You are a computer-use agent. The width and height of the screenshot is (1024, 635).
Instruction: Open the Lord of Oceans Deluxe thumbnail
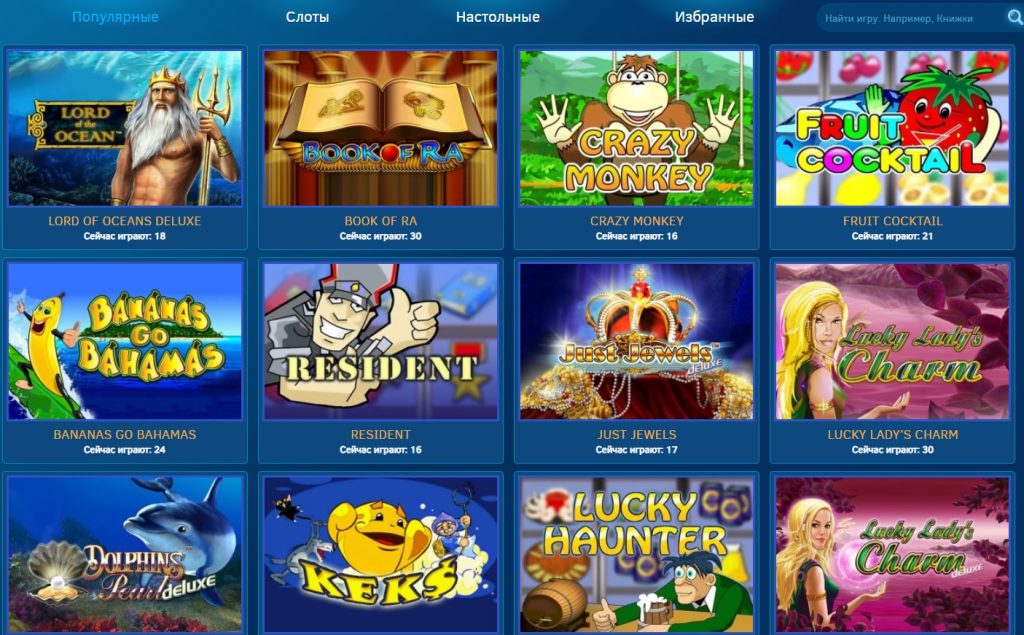[x=125, y=129]
